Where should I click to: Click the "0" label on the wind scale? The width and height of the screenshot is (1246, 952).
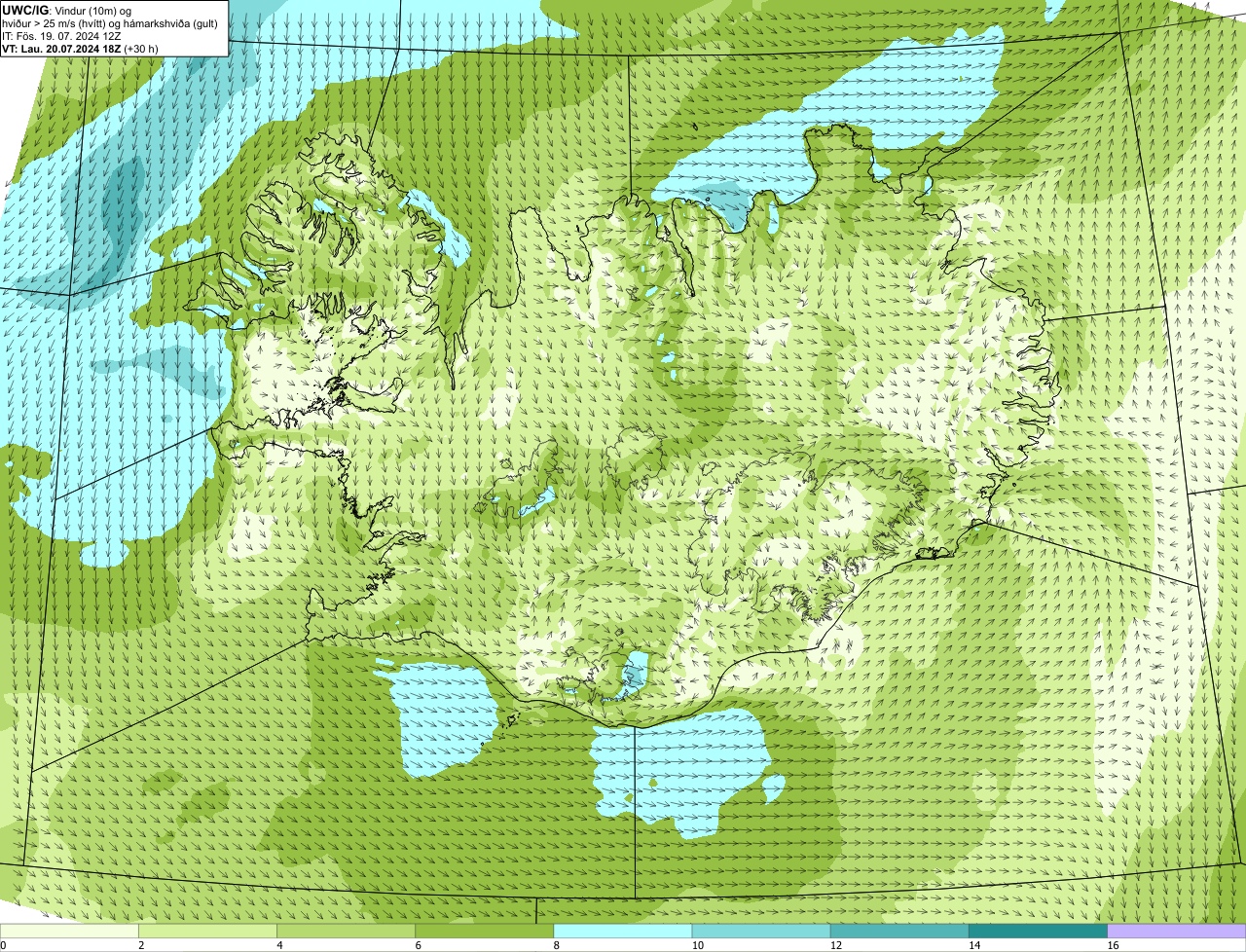coord(3,945)
